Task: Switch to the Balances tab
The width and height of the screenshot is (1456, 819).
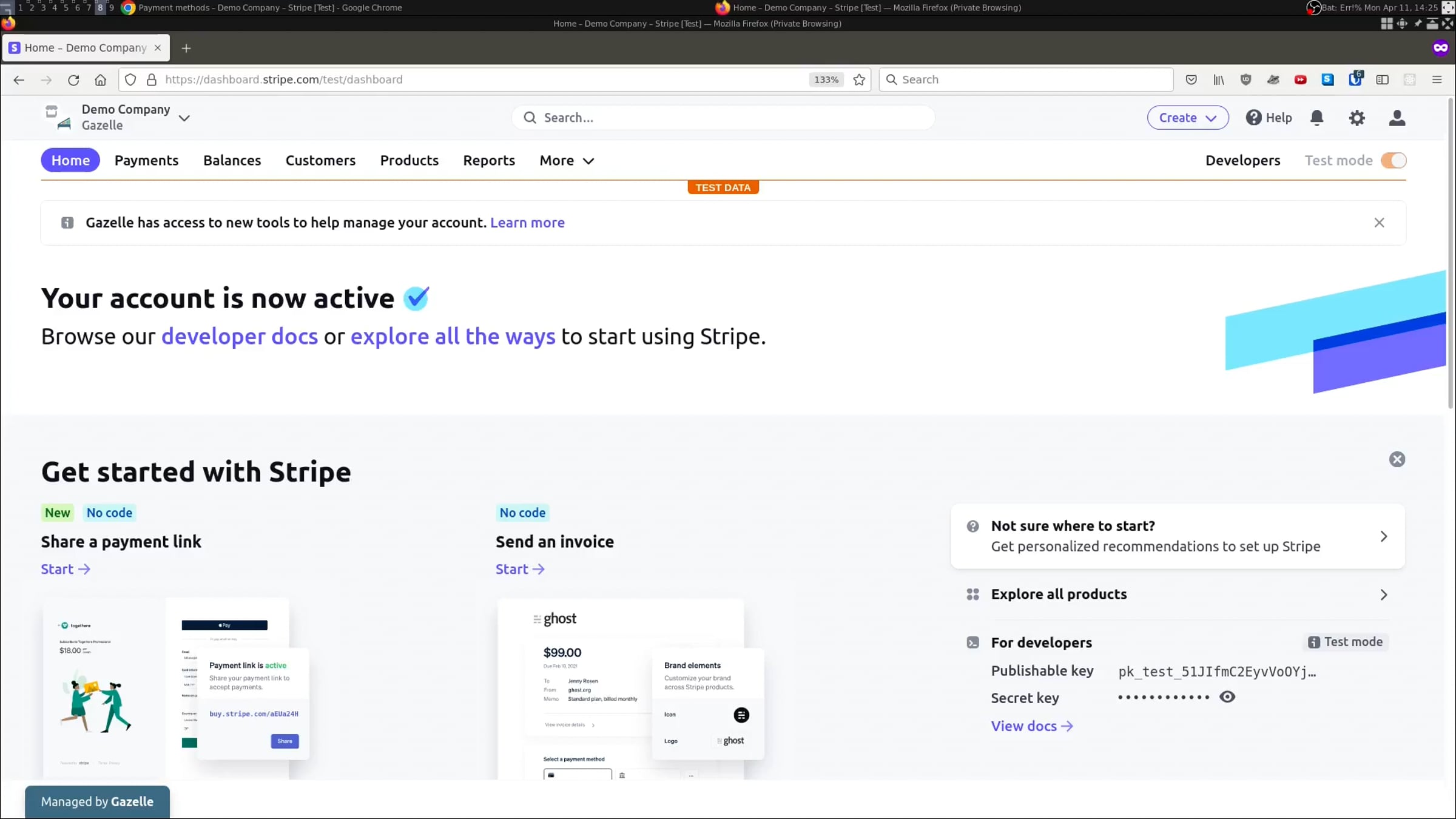Action: [x=232, y=160]
